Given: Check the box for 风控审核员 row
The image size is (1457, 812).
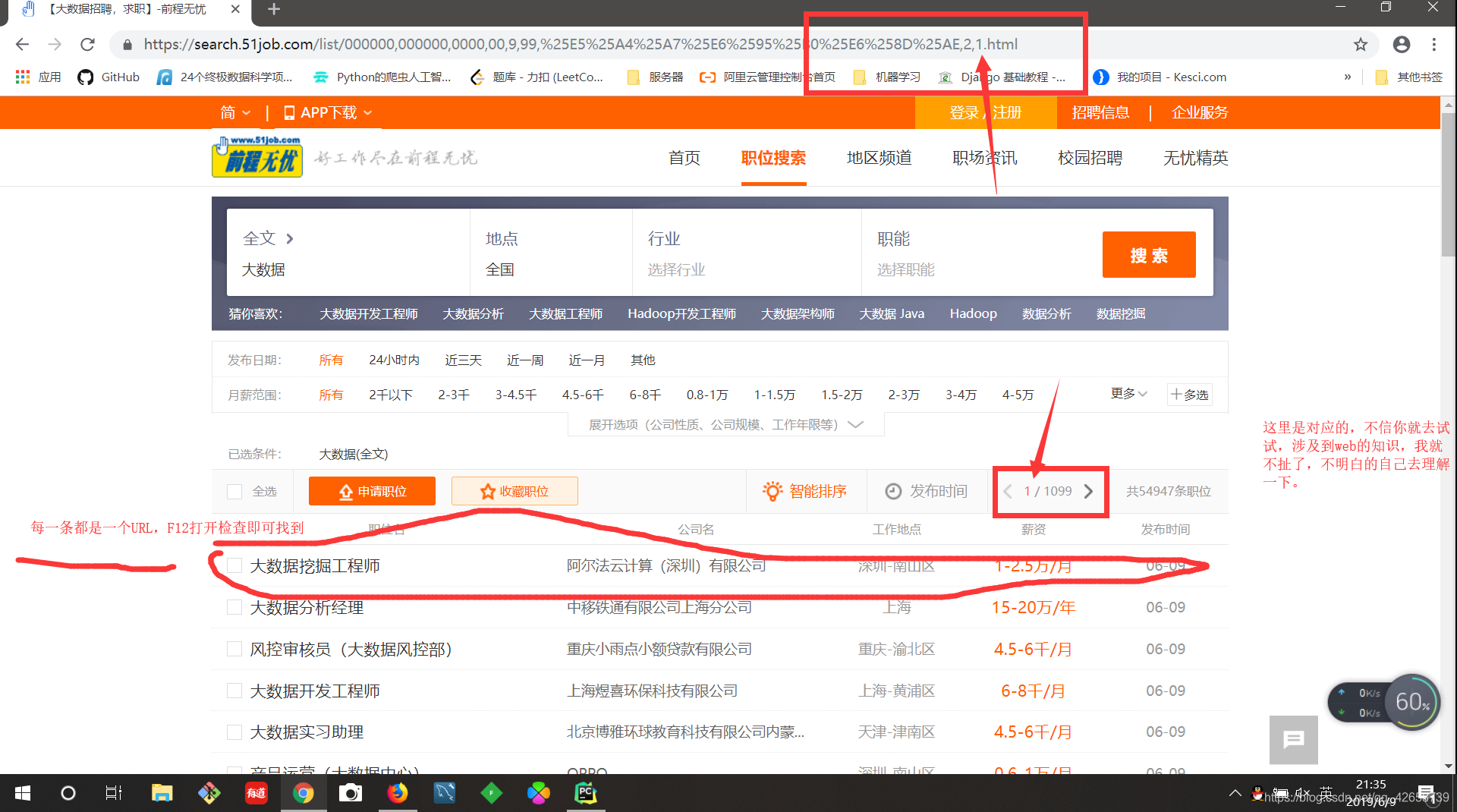Looking at the screenshot, I should (x=234, y=649).
